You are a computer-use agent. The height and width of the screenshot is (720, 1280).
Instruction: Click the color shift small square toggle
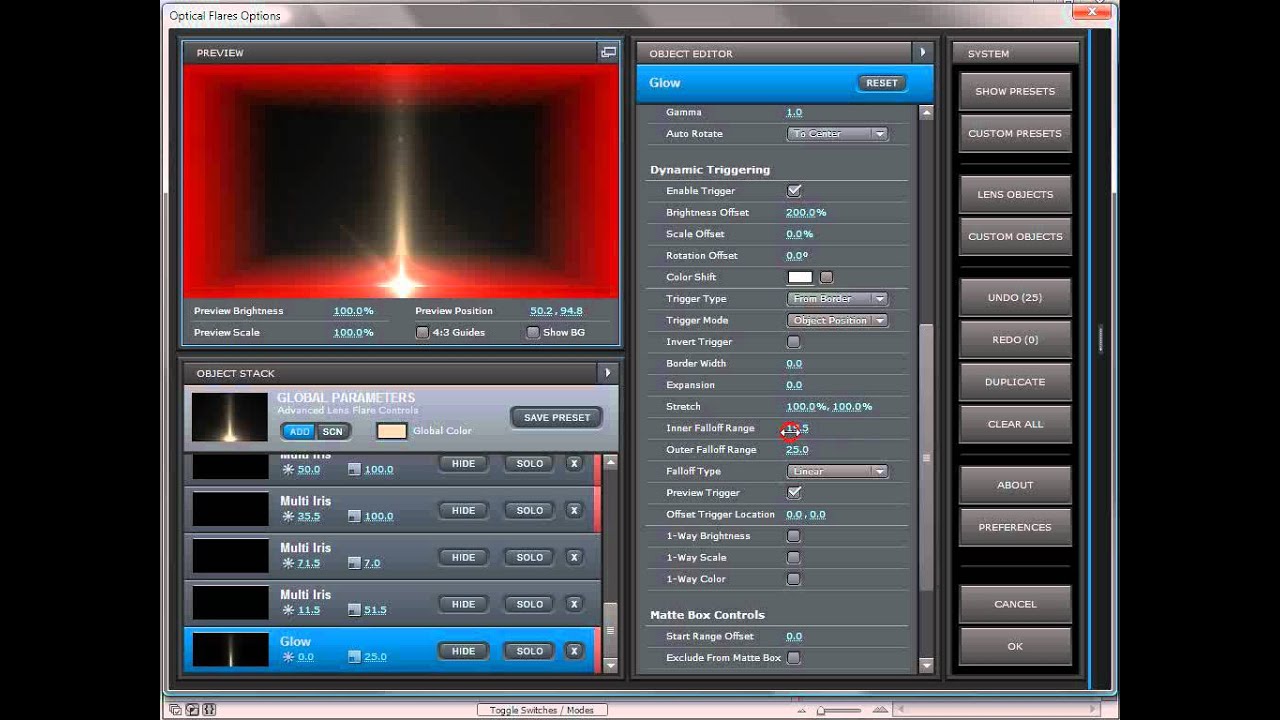click(826, 277)
